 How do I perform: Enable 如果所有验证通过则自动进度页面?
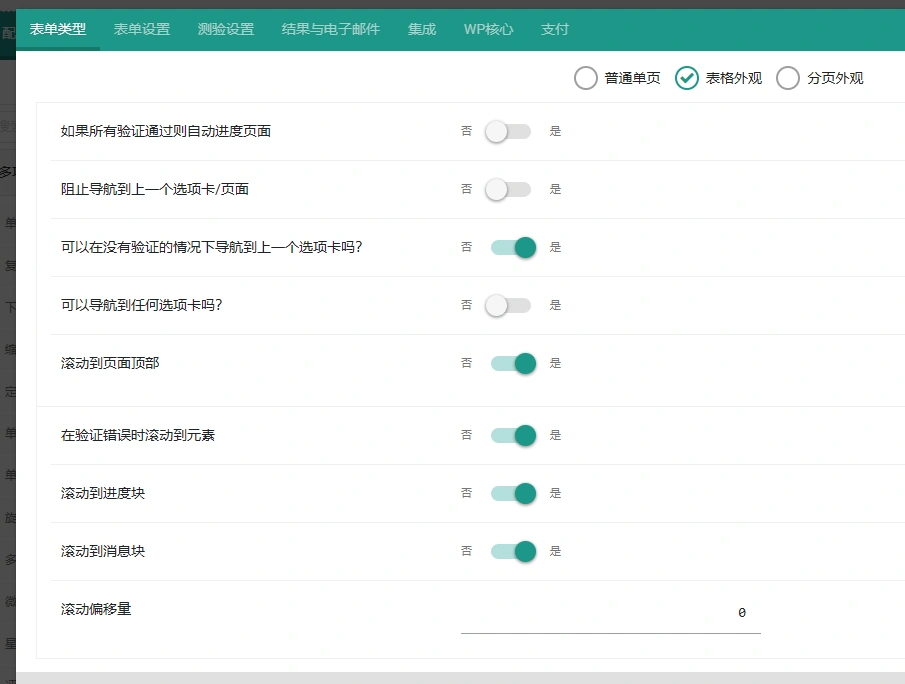[507, 131]
